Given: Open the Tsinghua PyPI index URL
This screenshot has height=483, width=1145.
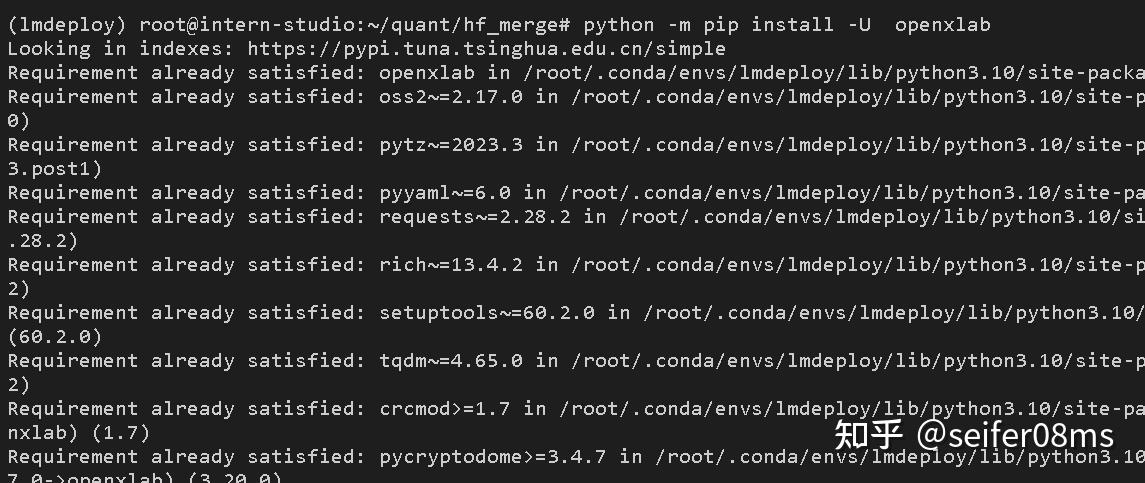Looking at the screenshot, I should tap(486, 48).
